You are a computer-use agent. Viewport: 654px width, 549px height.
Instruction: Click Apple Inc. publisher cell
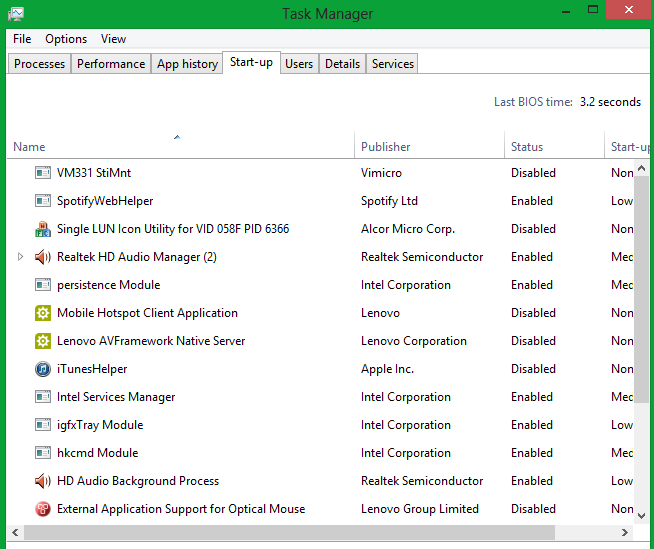[387, 369]
